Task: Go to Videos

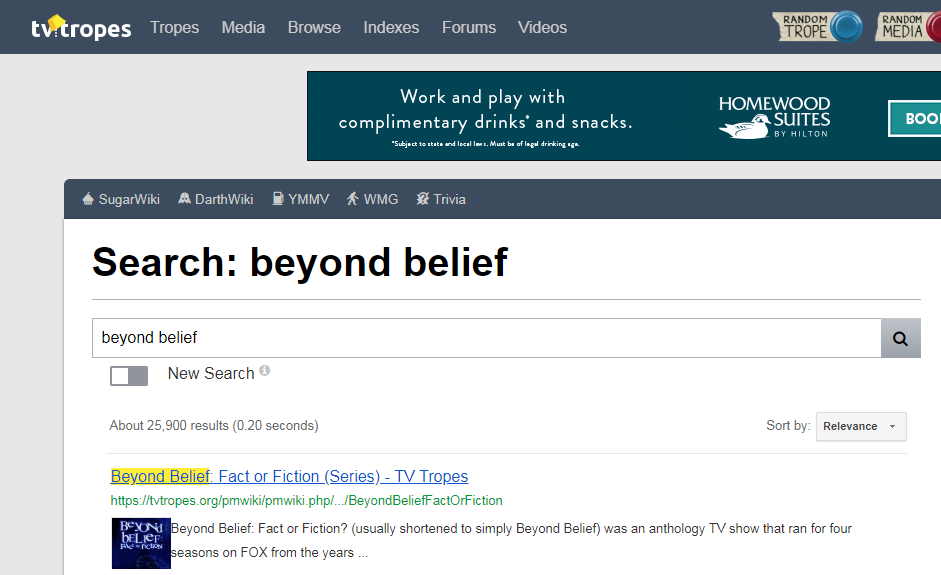Action: point(543,28)
